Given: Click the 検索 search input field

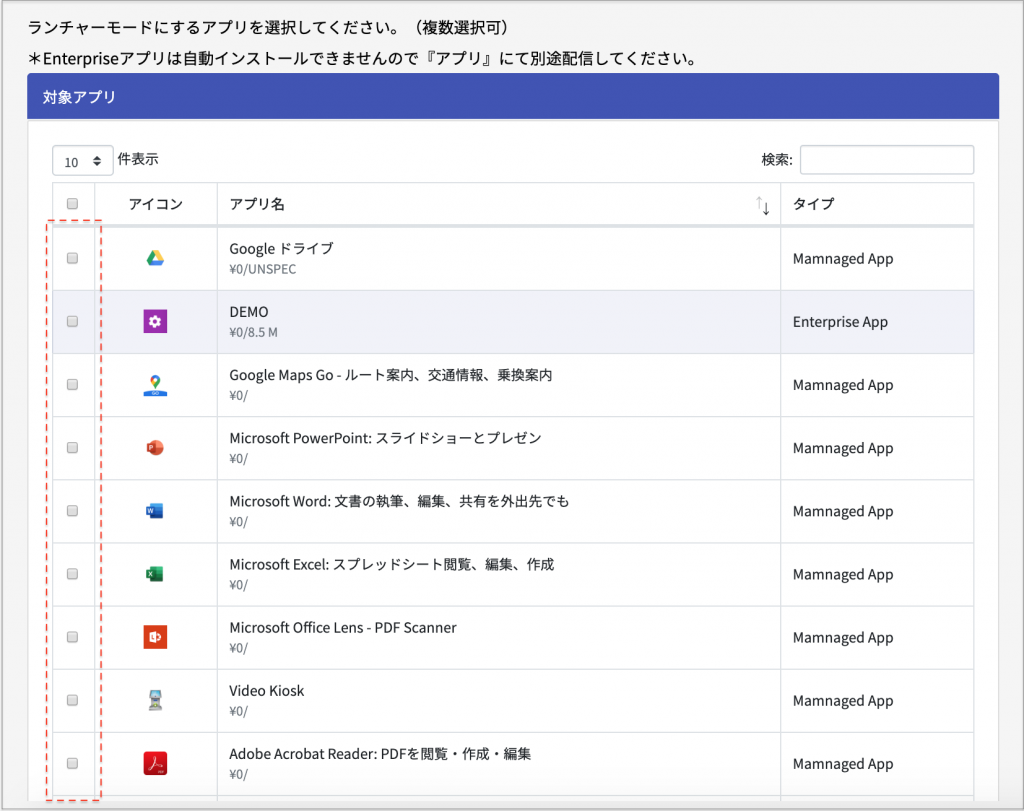Looking at the screenshot, I should pos(887,160).
